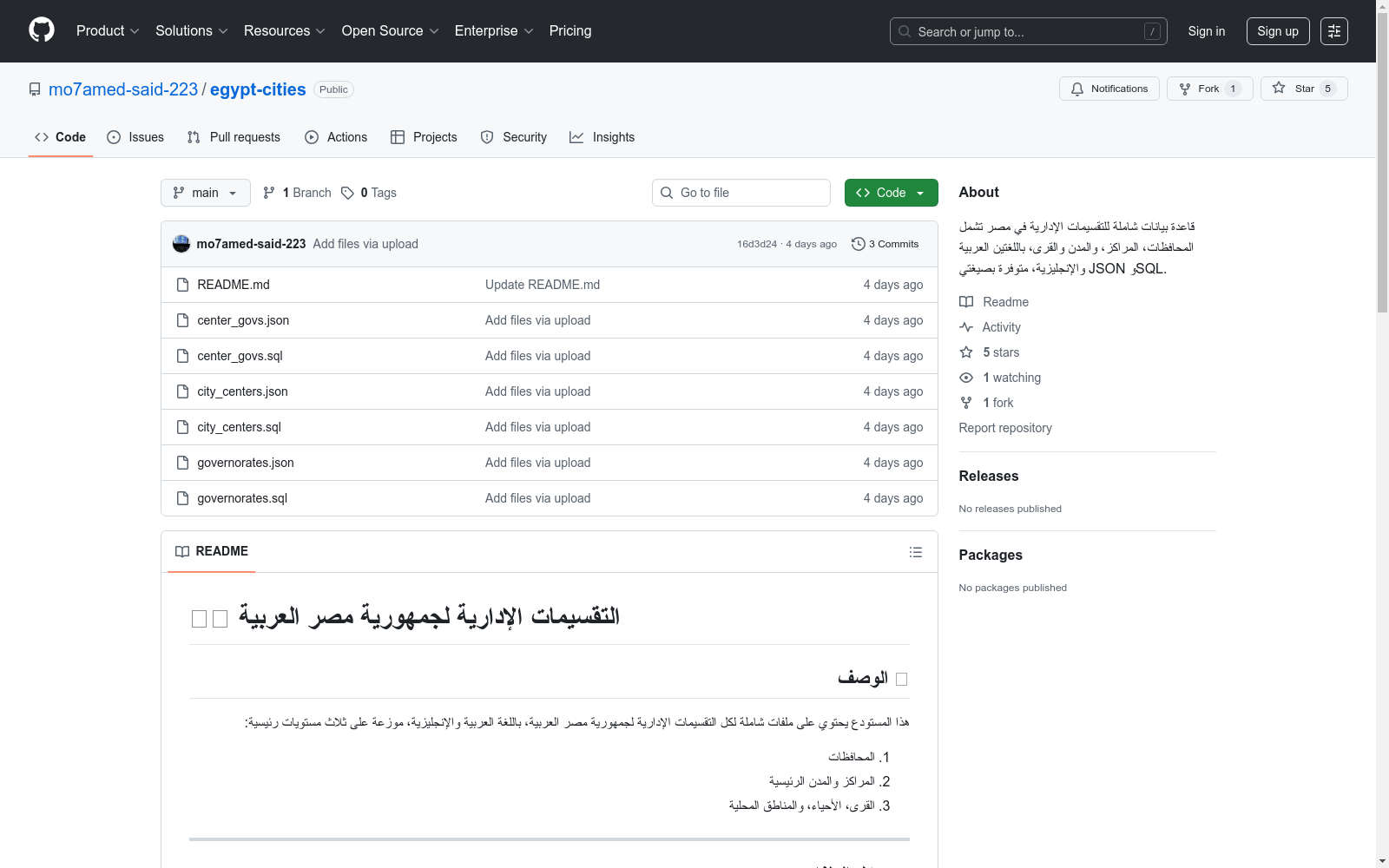Click the Notifications bell button
The height and width of the screenshot is (868, 1389).
point(1109,89)
